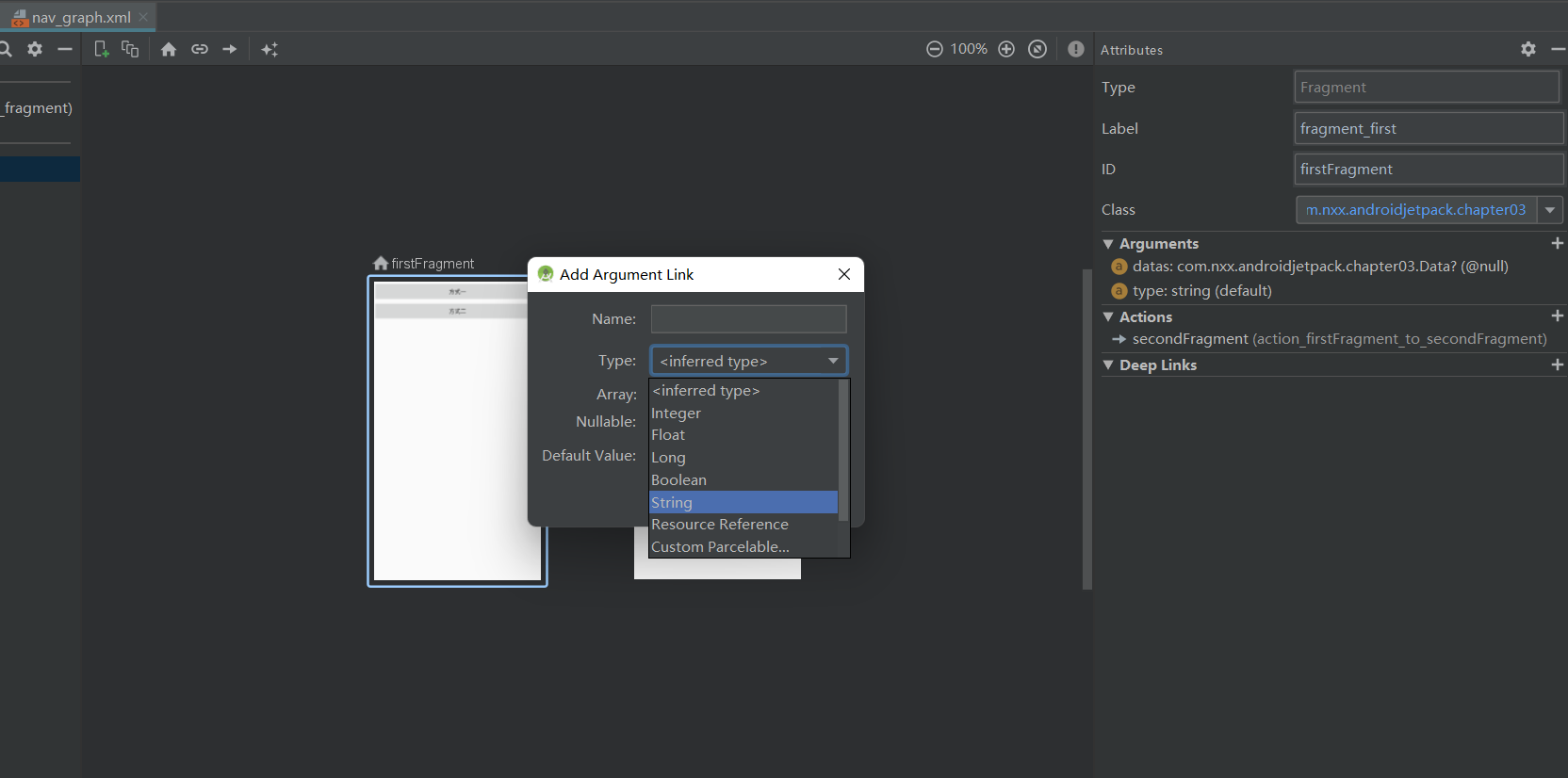This screenshot has height=778, width=1568.
Task: Click the Type combo box in dialog
Action: click(x=749, y=361)
